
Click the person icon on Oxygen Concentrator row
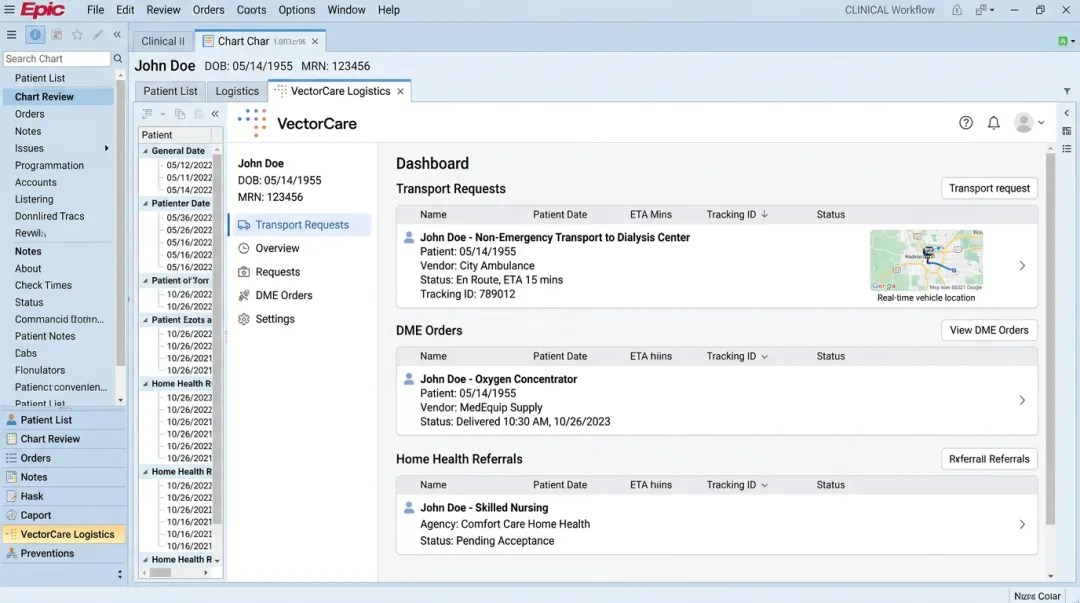pyautogui.click(x=408, y=379)
